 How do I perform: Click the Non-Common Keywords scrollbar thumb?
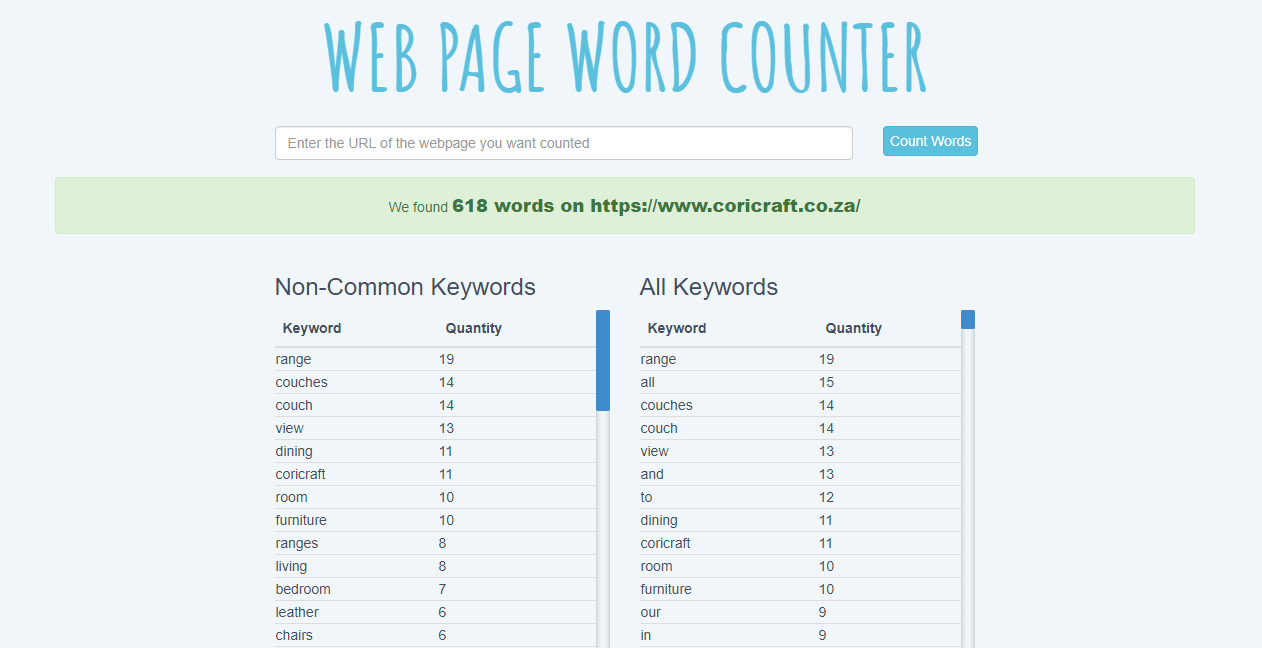(603, 360)
